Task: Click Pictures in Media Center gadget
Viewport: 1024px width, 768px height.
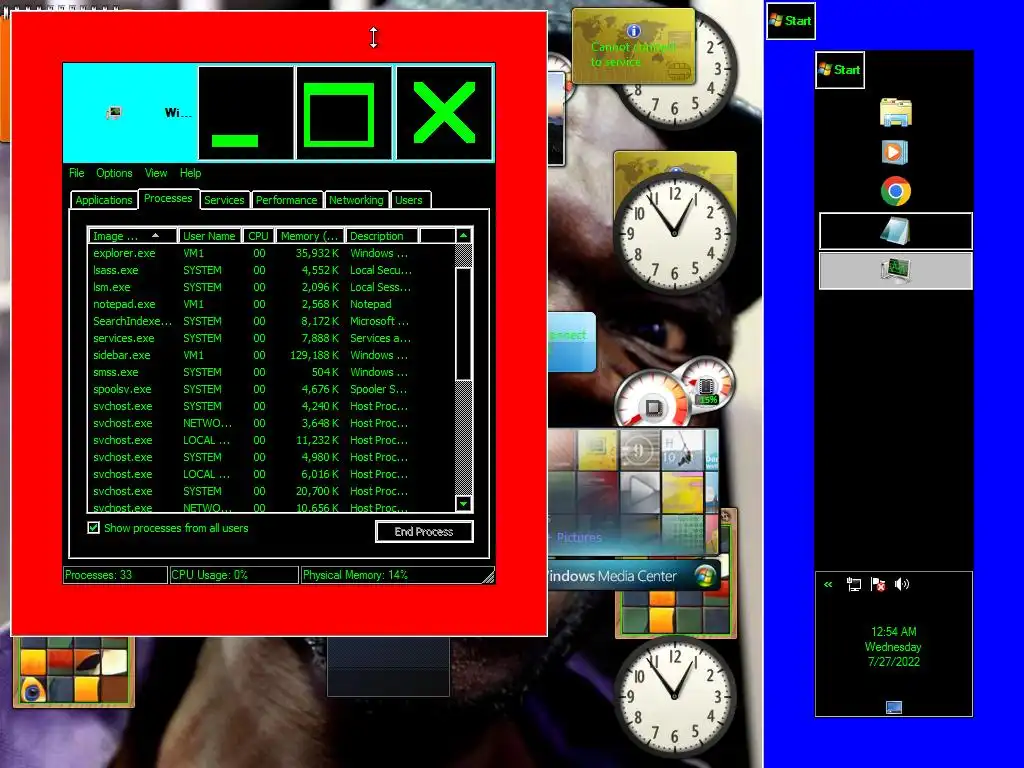Action: [579, 537]
